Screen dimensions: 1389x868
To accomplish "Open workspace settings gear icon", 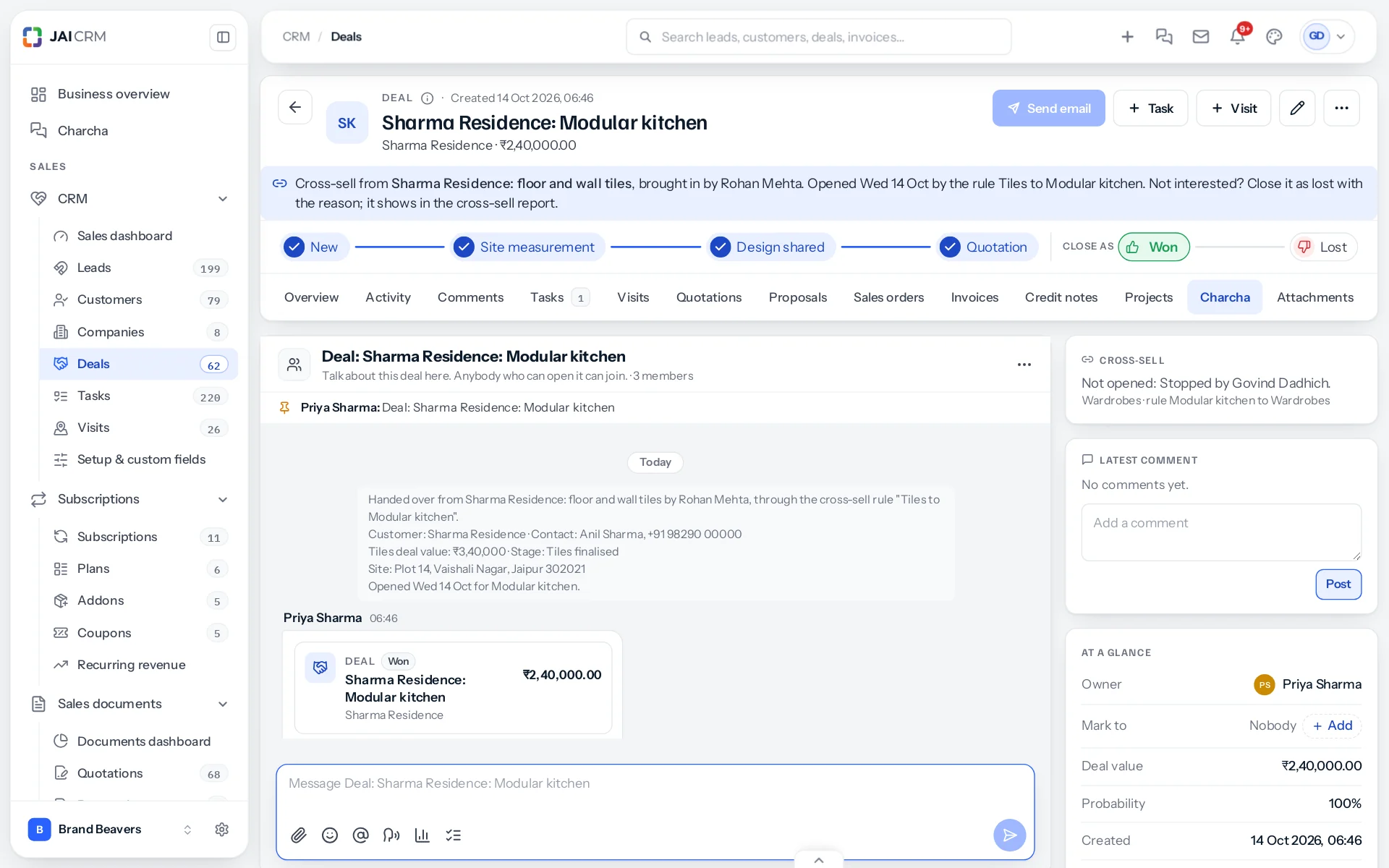I will tap(222, 830).
